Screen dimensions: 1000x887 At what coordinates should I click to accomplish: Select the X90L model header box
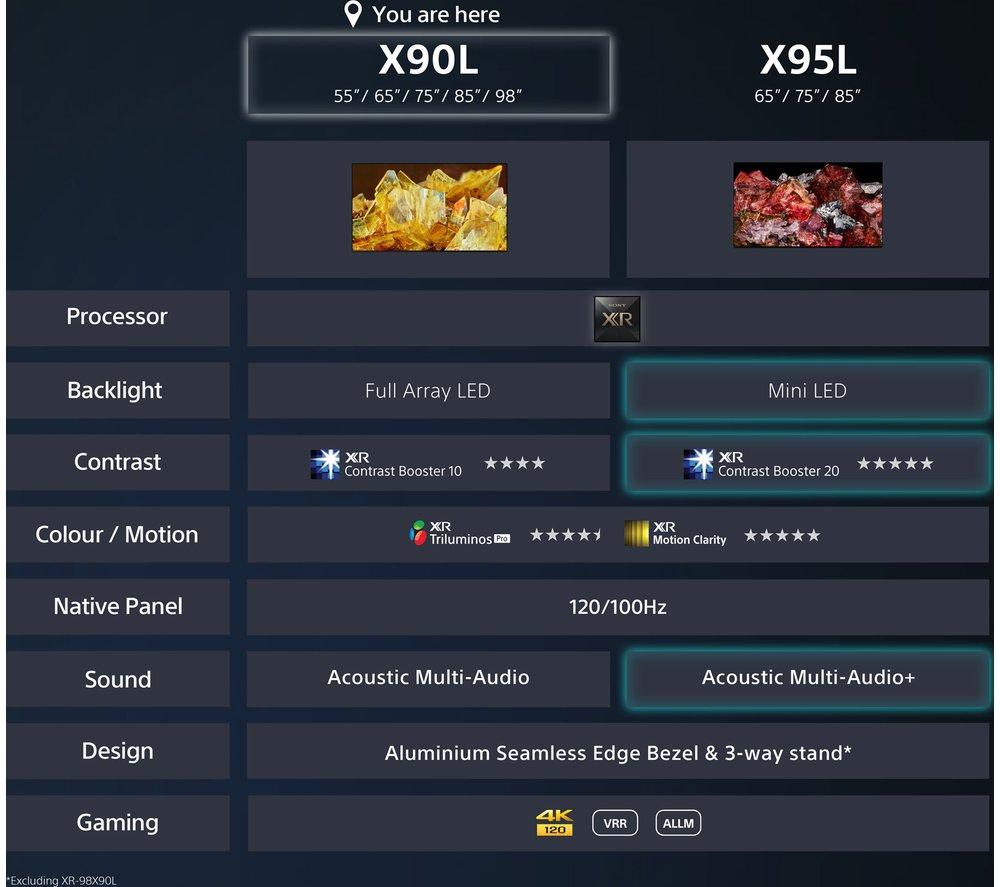click(429, 75)
